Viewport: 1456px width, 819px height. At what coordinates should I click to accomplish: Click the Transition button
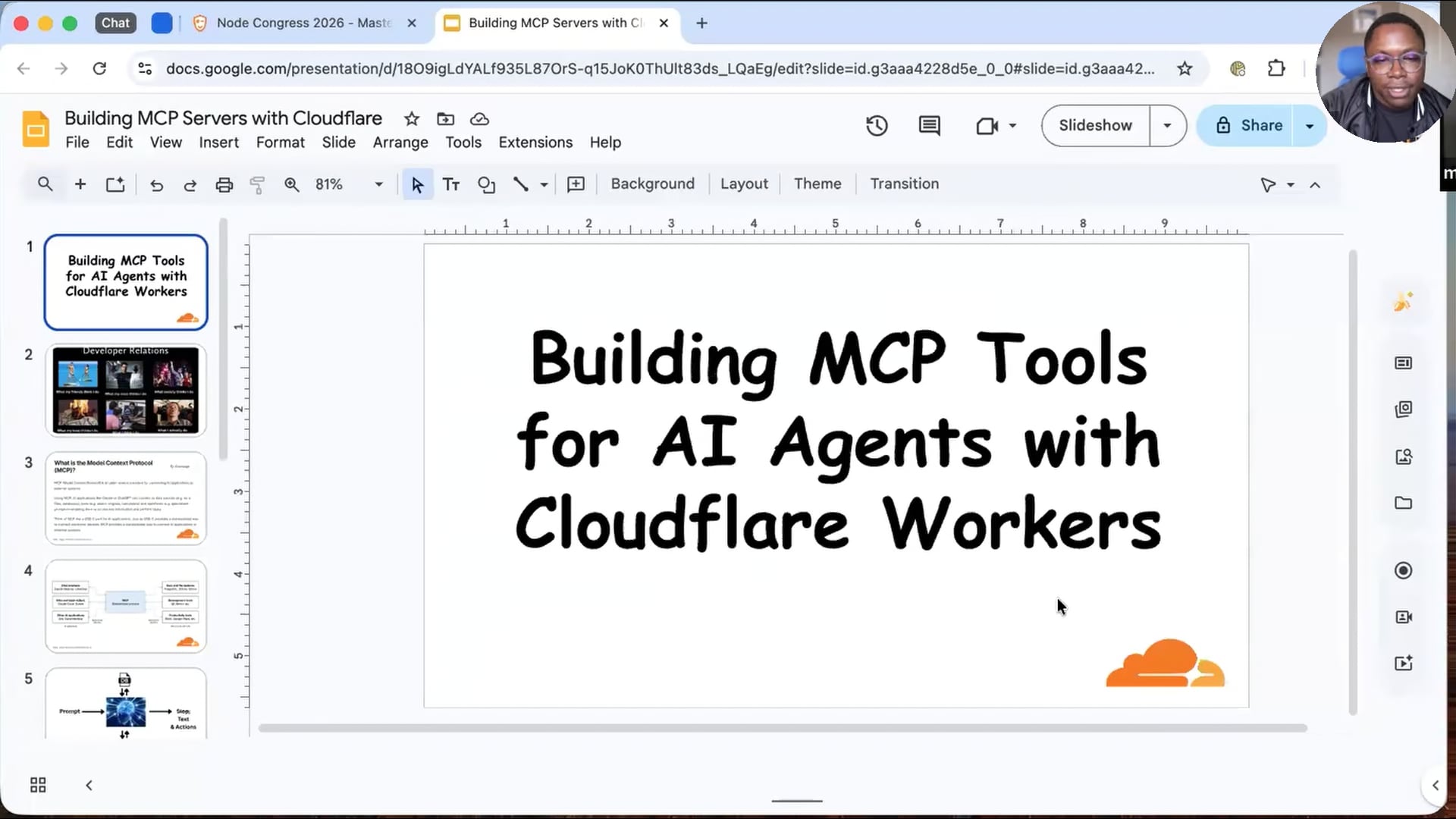click(904, 184)
